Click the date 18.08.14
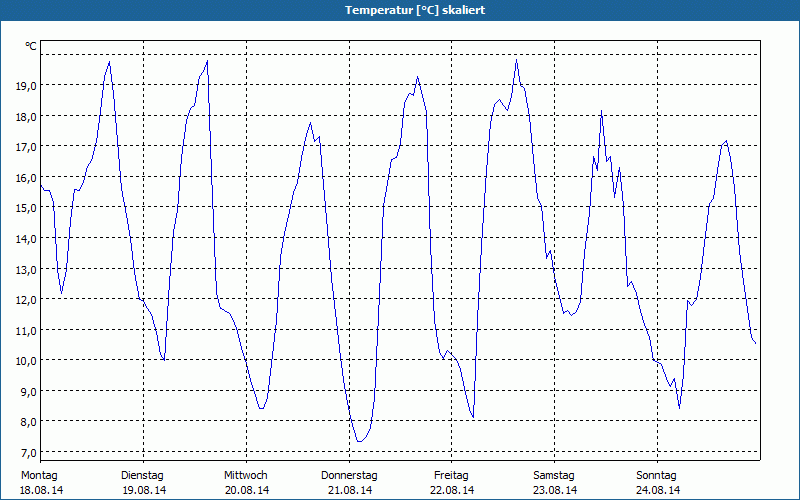800x500 pixels. [41, 490]
